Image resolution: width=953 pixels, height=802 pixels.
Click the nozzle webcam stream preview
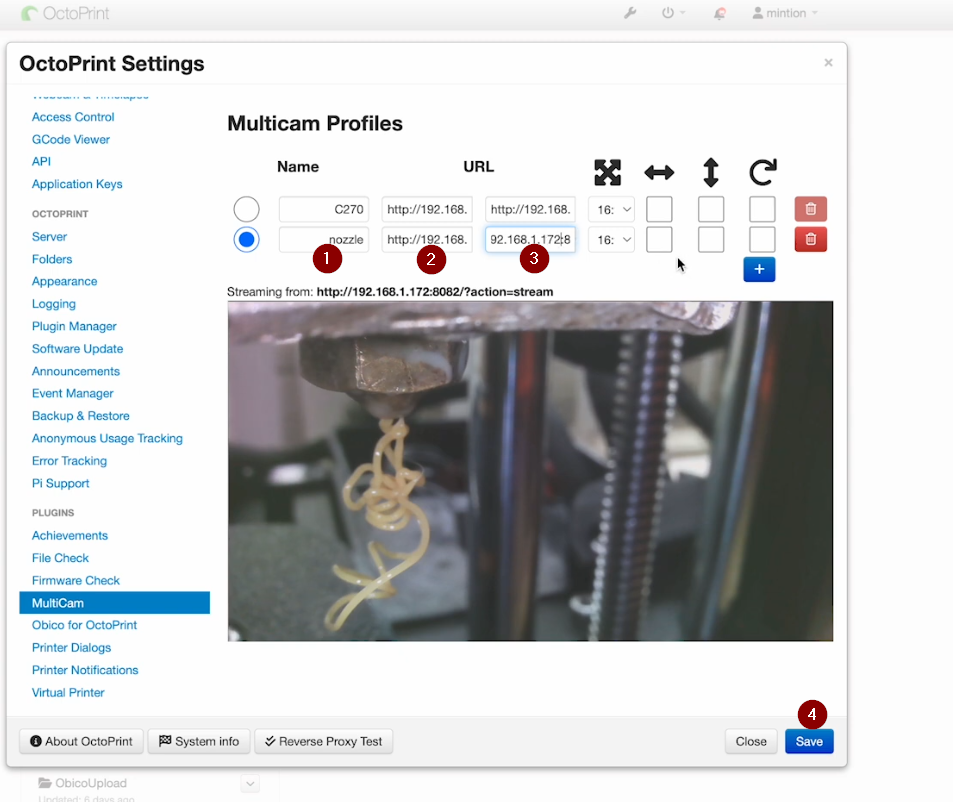pos(530,471)
